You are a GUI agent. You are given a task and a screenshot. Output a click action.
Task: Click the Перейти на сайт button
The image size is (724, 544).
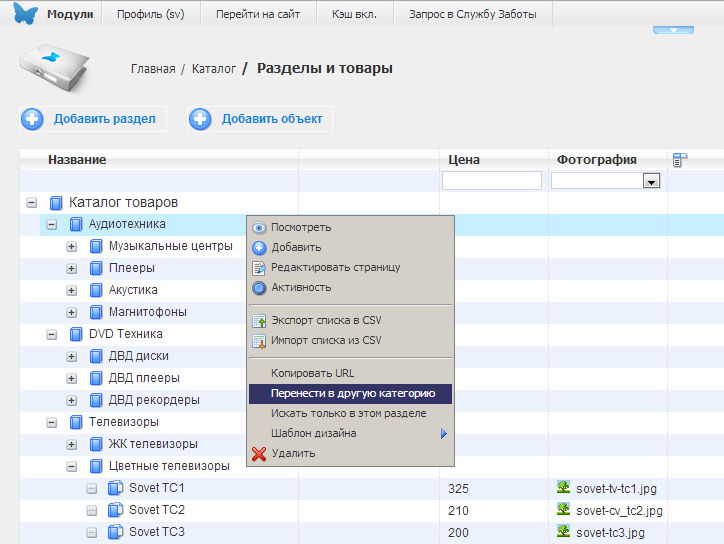coord(260,15)
